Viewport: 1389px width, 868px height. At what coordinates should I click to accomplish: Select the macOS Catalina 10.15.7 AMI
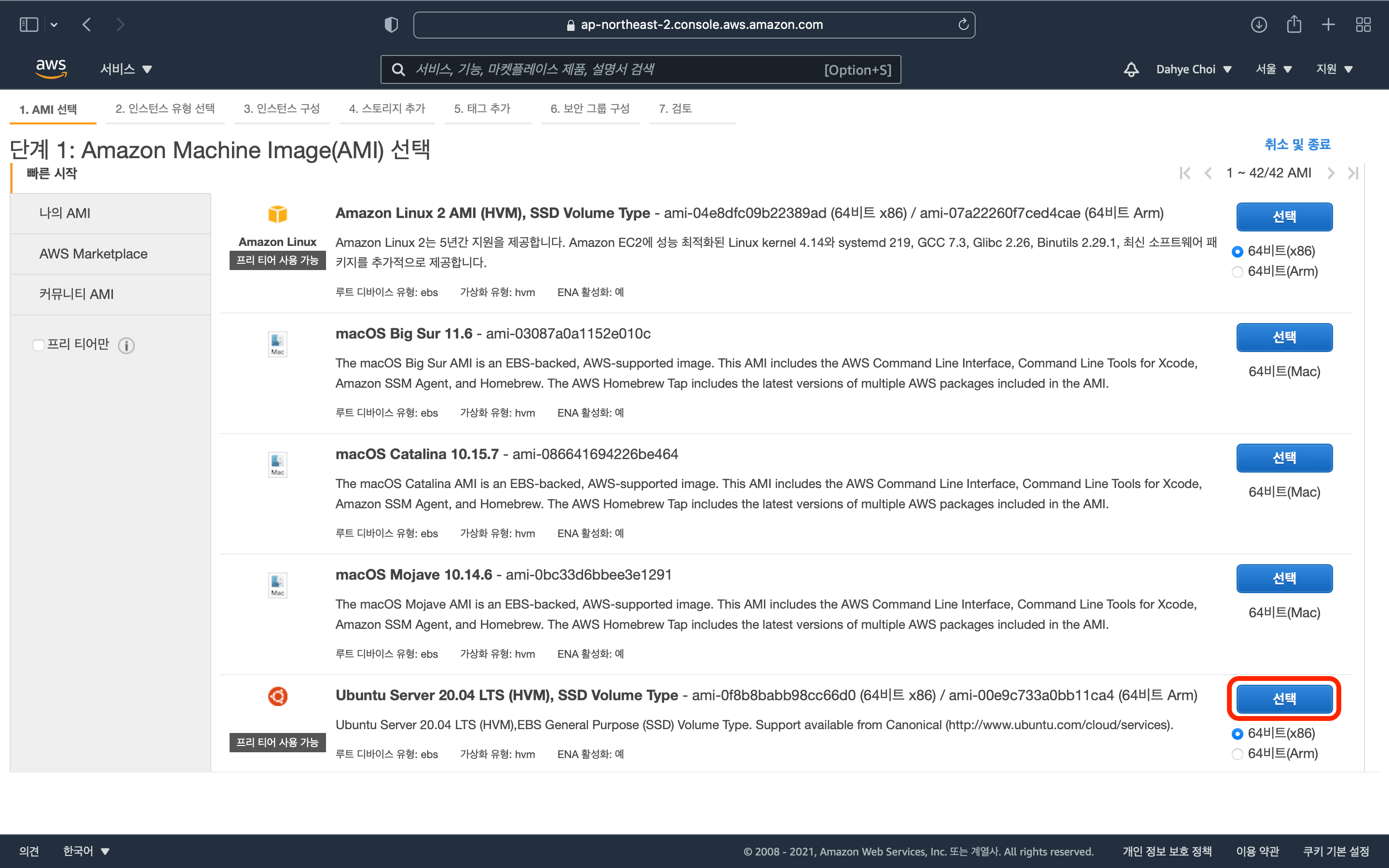(1284, 458)
